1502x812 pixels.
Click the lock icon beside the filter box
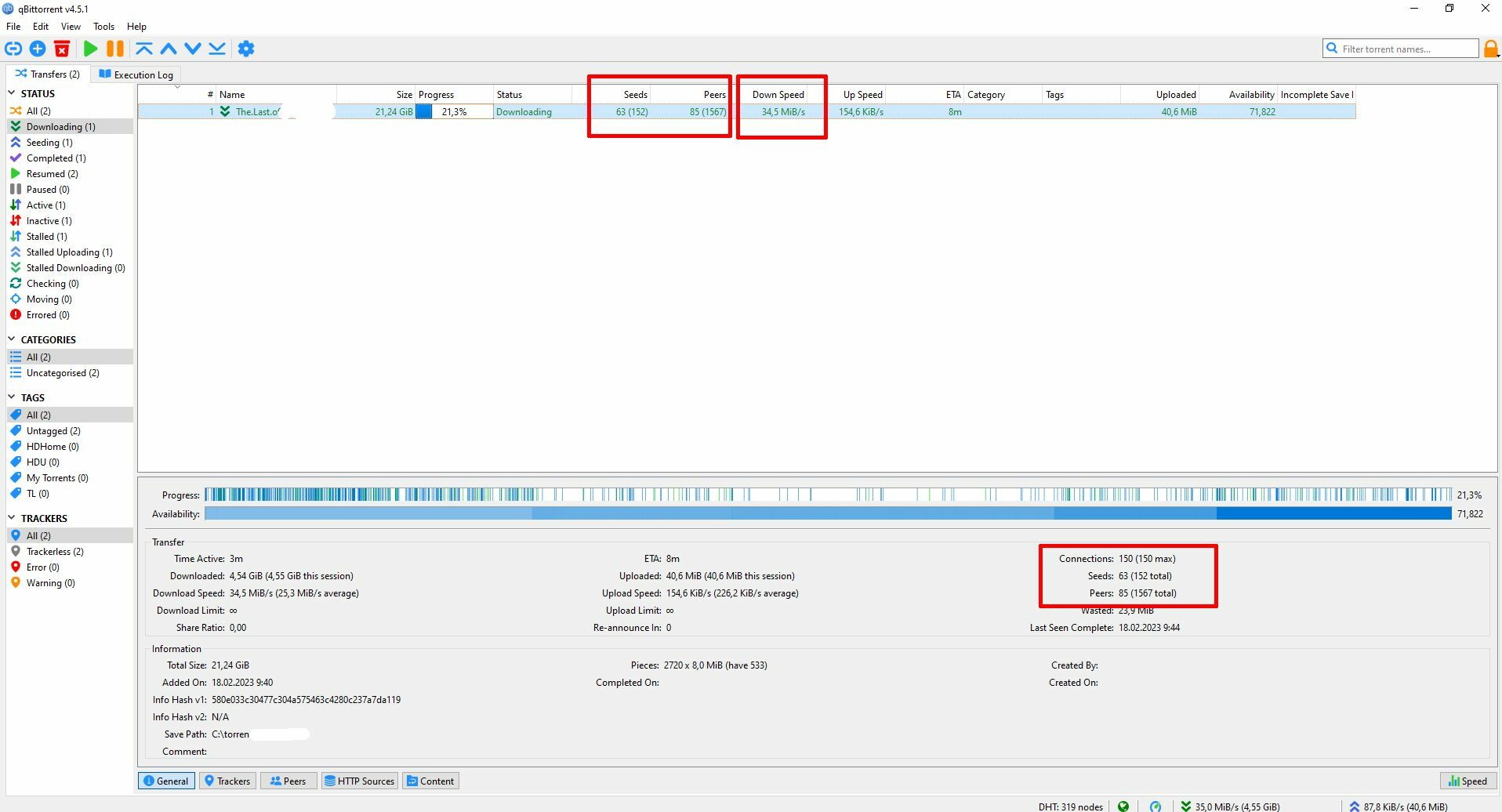1490,49
